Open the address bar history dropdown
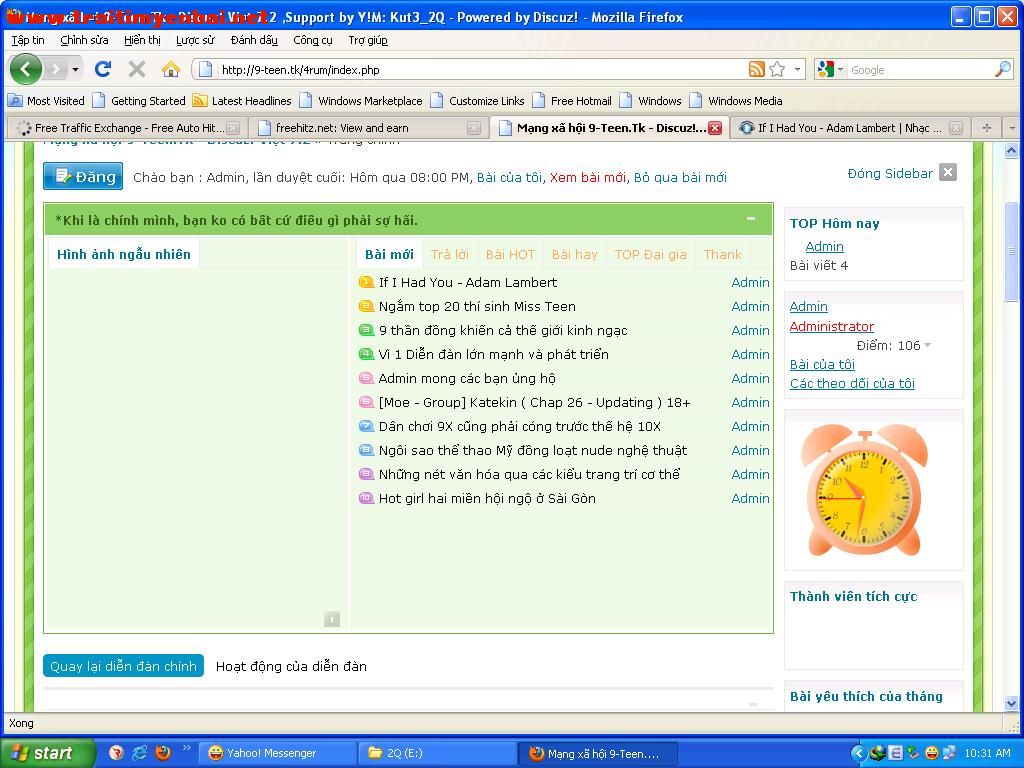The height and width of the screenshot is (768, 1024). click(x=797, y=69)
